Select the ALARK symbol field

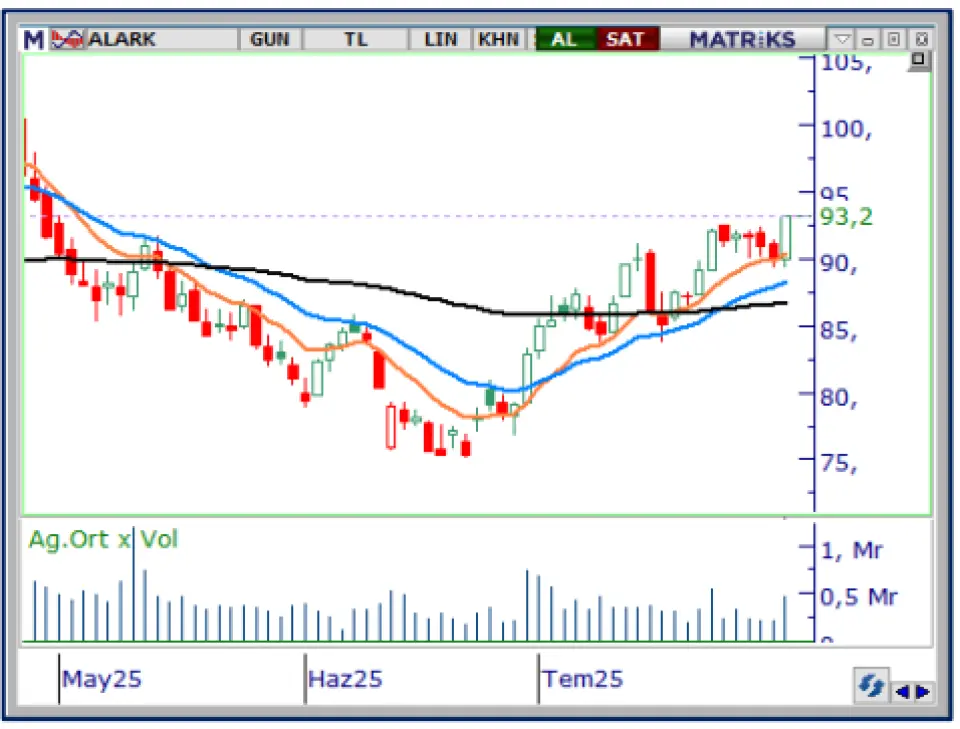pyautogui.click(x=162, y=40)
